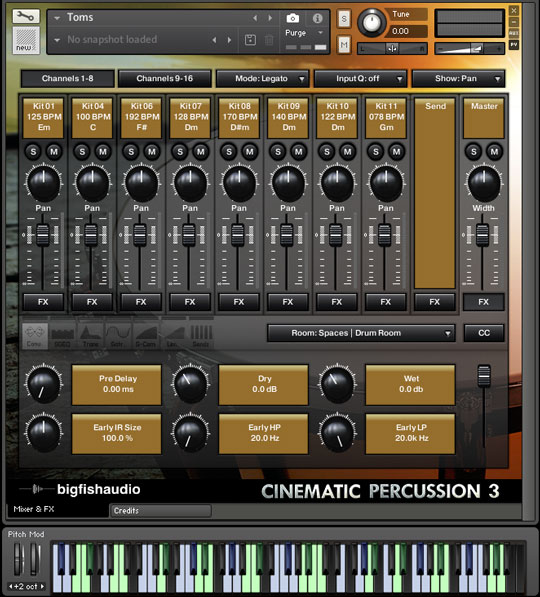Open the Room: Spaces Drum Room dropdown

click(x=361, y=333)
